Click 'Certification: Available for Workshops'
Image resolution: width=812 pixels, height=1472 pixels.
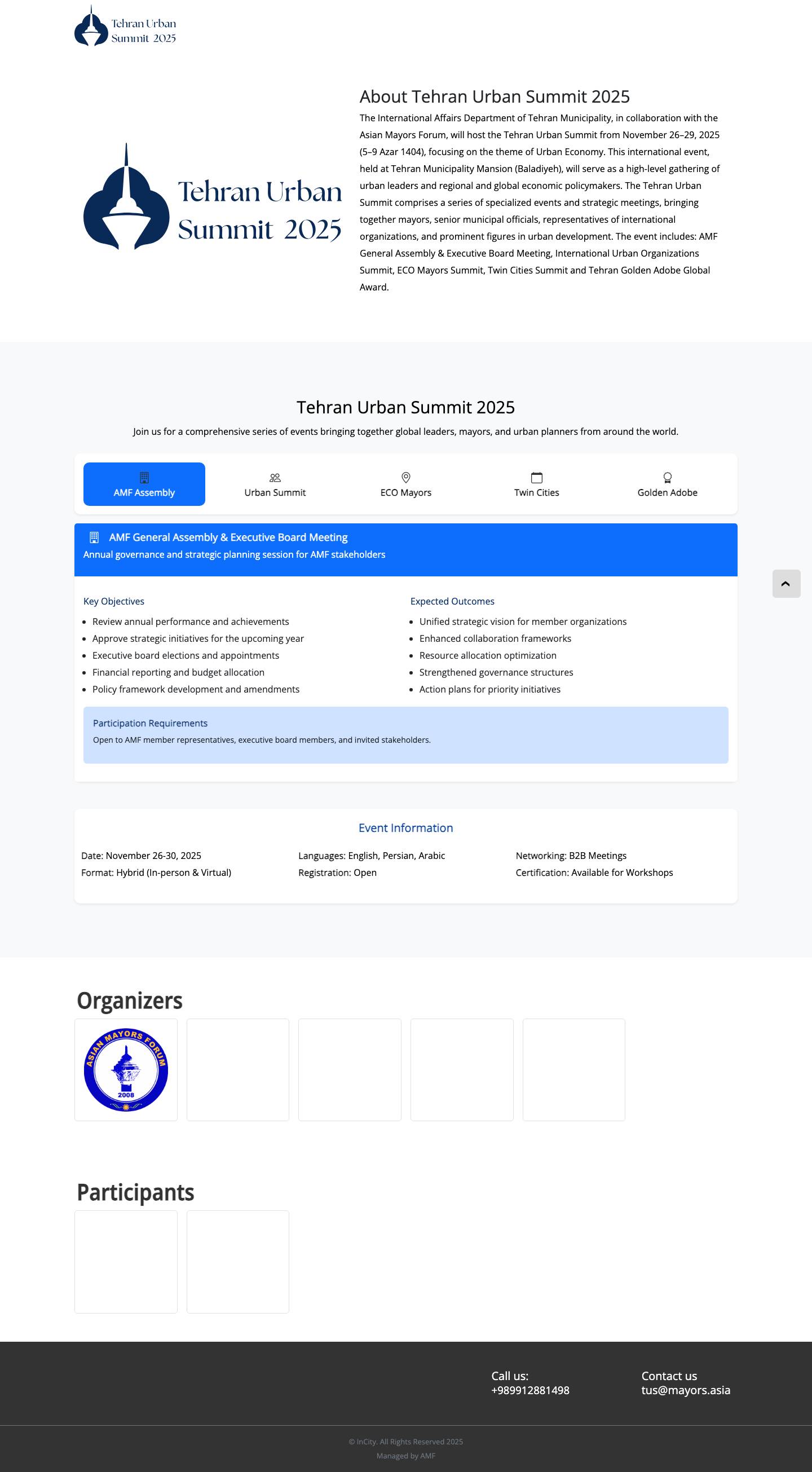[x=594, y=872]
